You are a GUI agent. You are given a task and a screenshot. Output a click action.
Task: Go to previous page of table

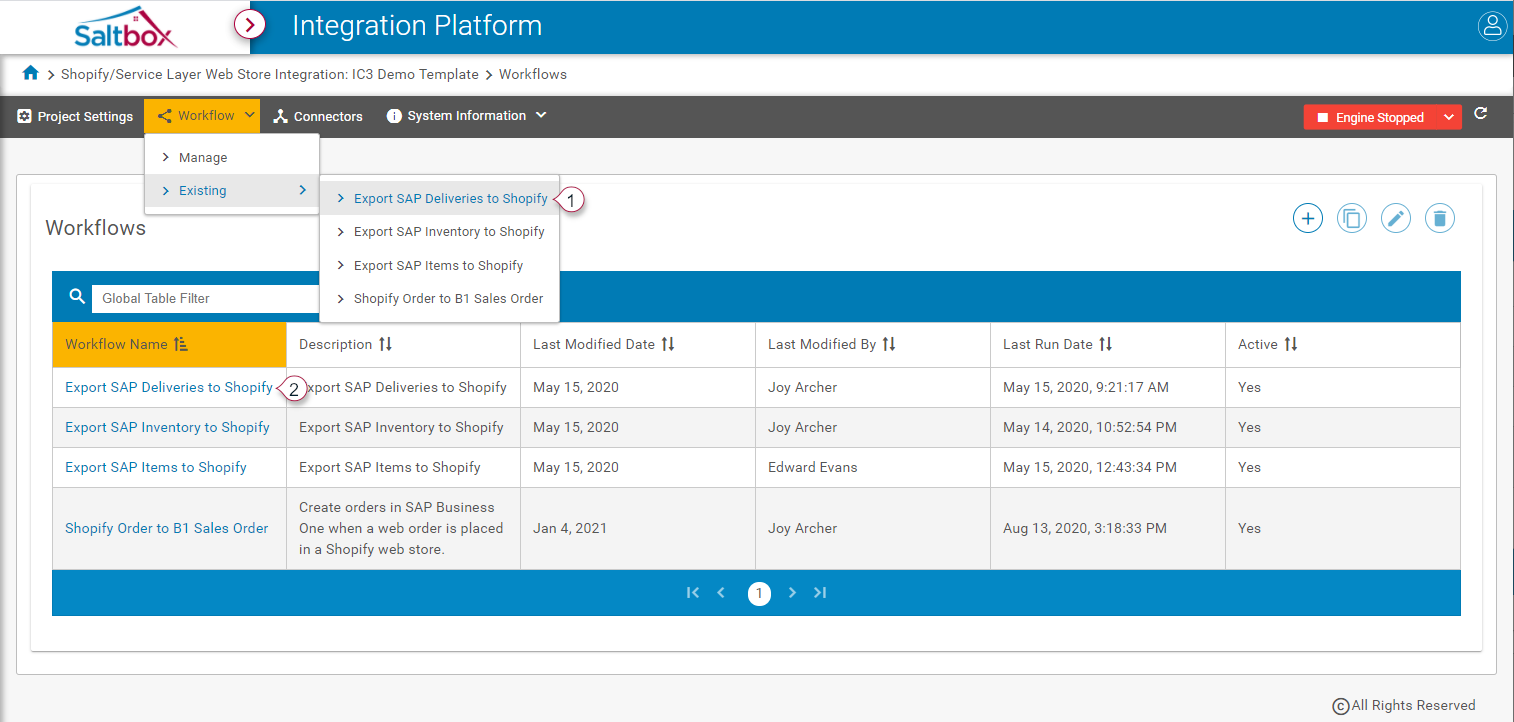pos(721,593)
